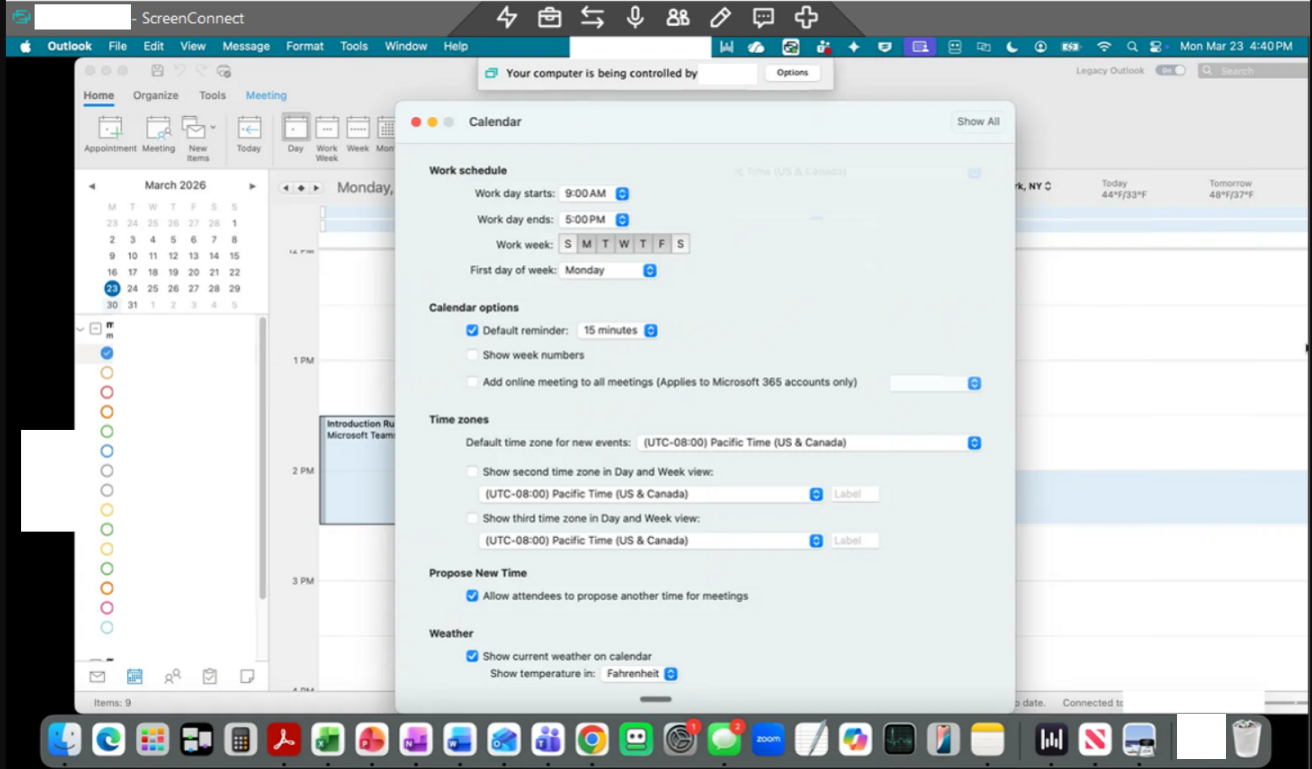
Task: Toggle Wednesday in the Work week selector
Action: click(x=624, y=244)
